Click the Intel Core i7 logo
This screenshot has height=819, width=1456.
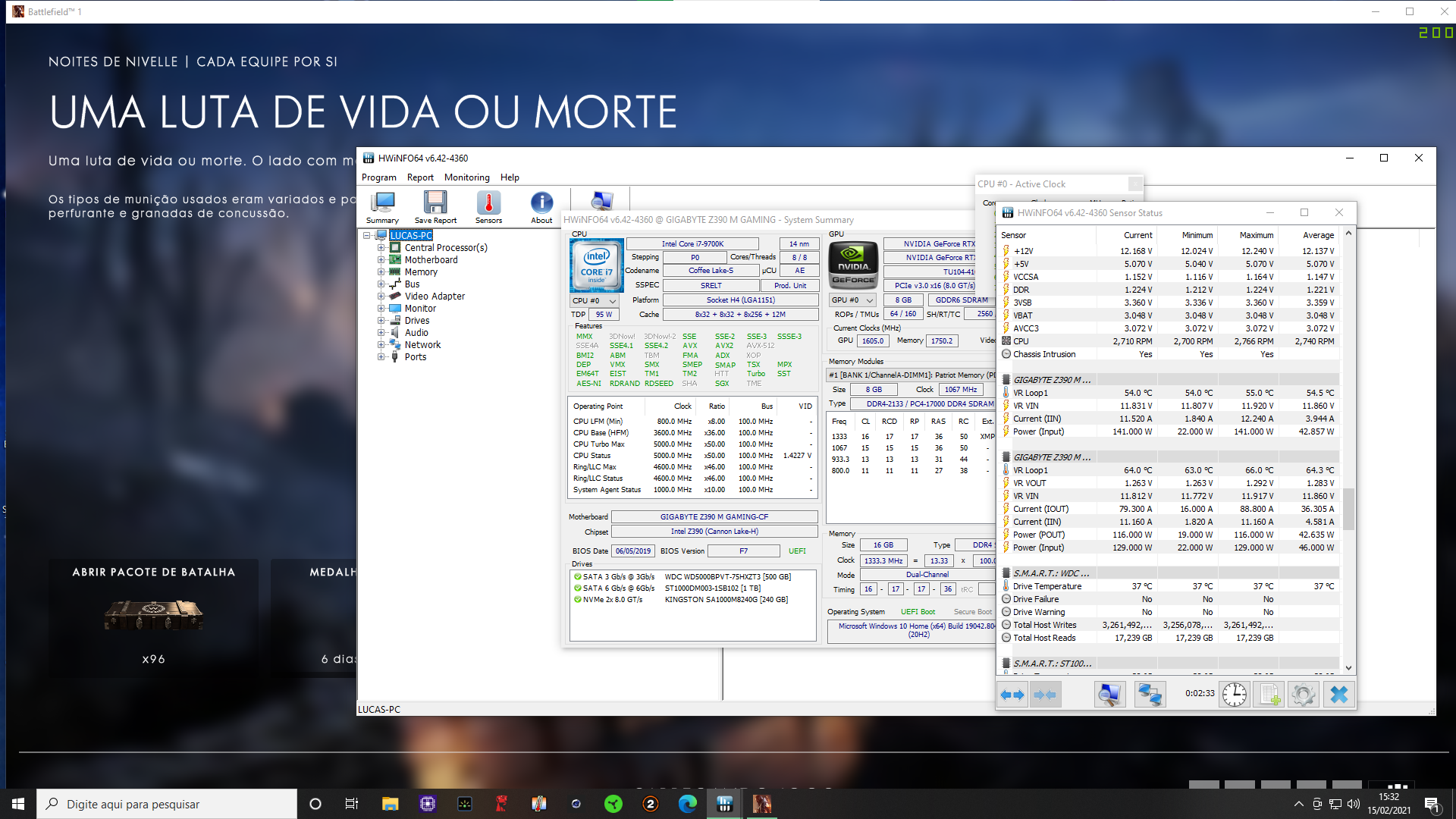point(597,265)
